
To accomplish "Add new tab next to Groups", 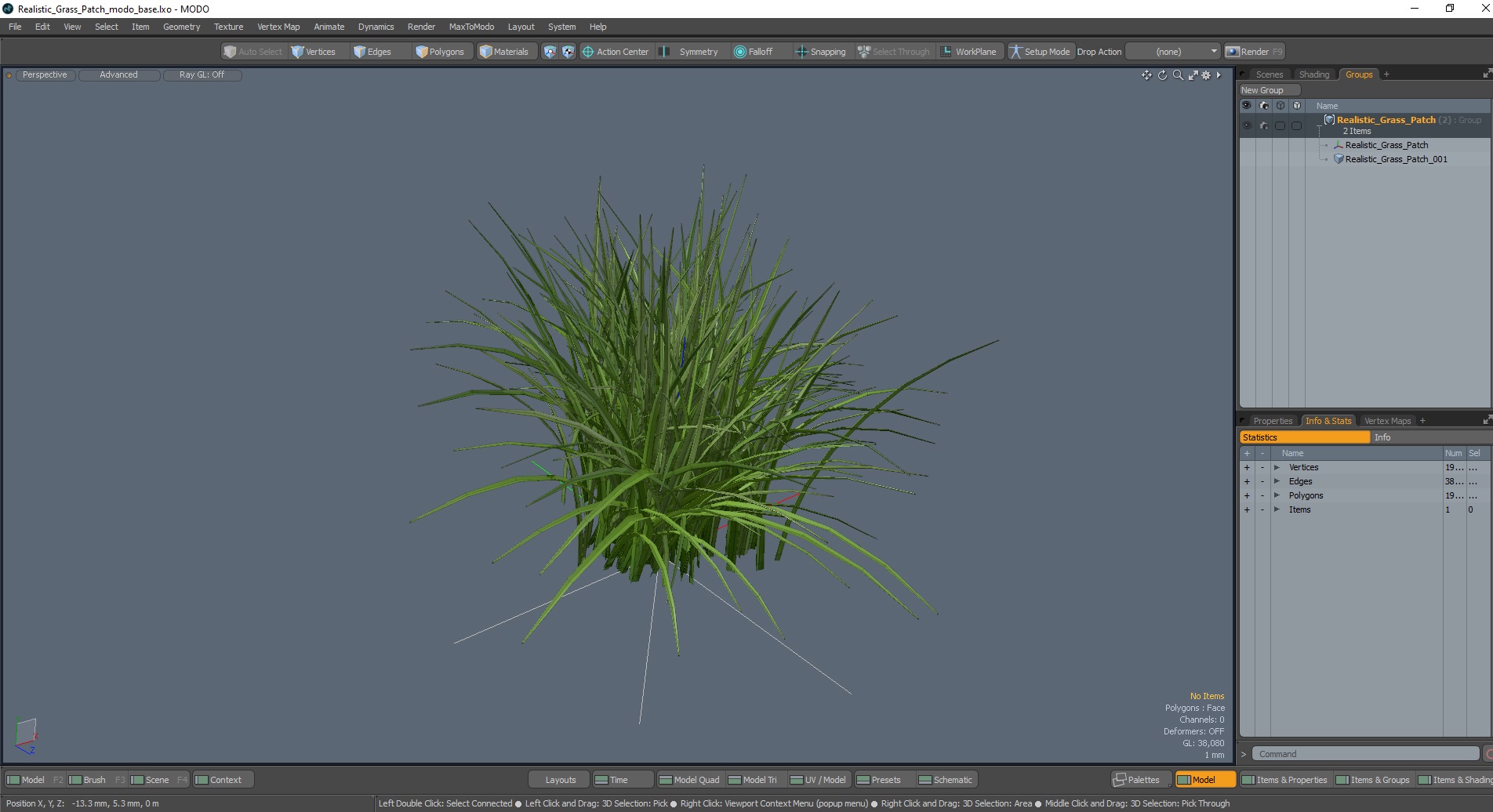I will (x=1386, y=74).
